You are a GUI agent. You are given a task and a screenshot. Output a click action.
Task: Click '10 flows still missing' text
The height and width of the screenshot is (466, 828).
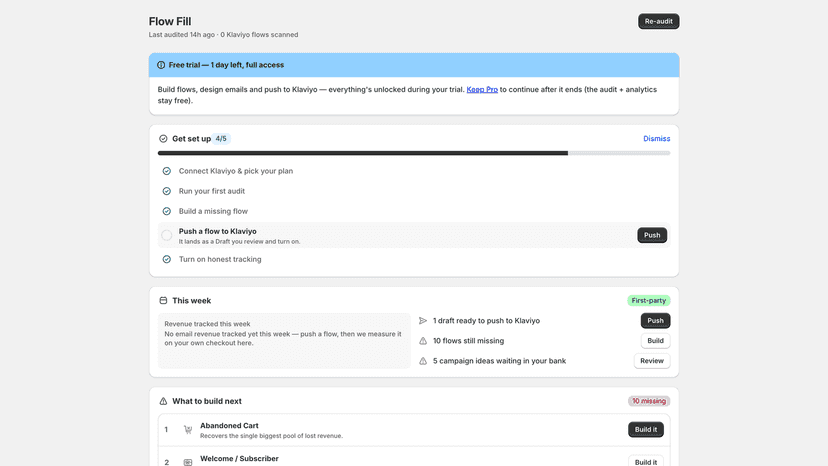(468, 341)
